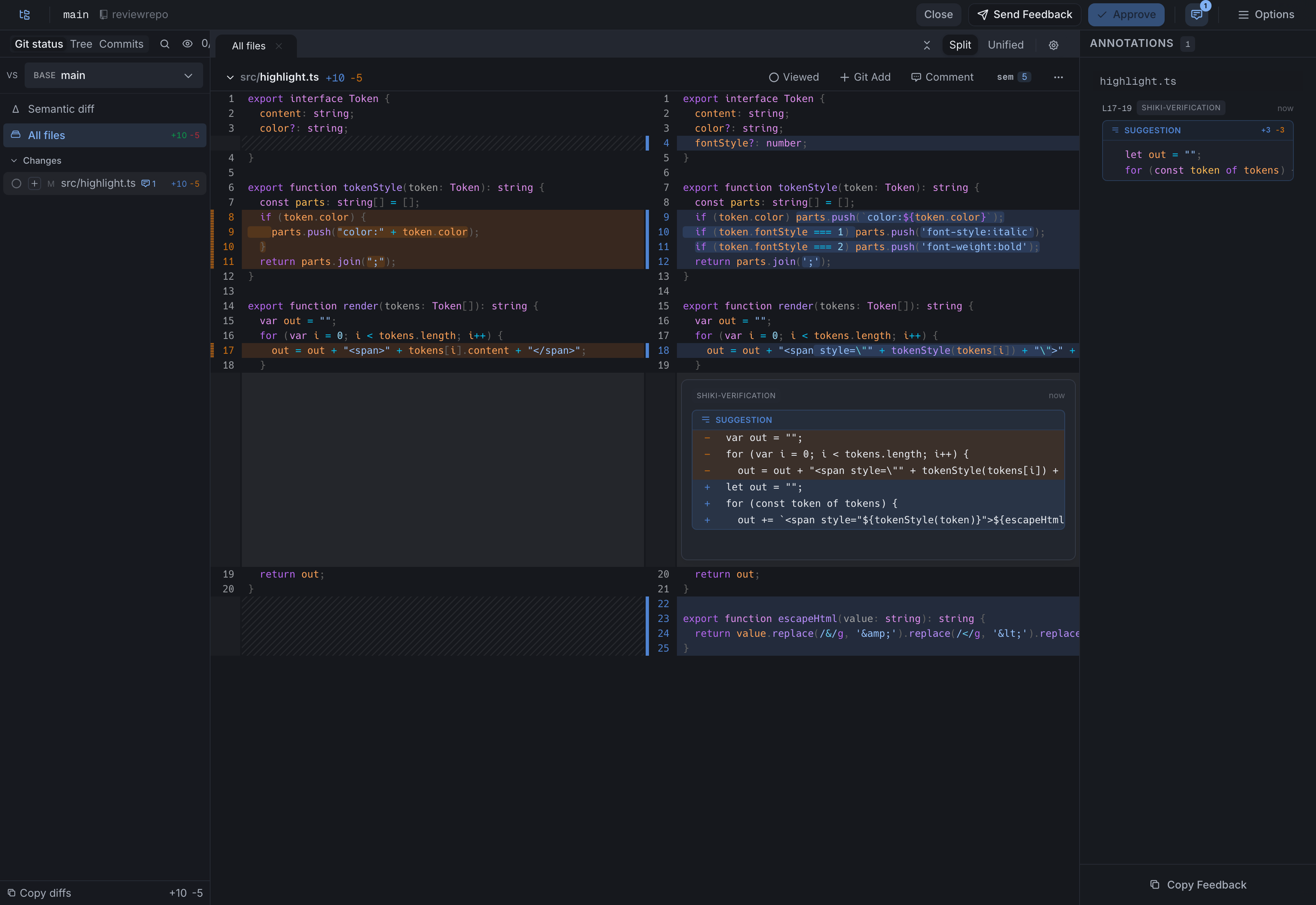Open the BASE main branch dropdown
Viewport: 1316px width, 905px height.
click(114, 75)
